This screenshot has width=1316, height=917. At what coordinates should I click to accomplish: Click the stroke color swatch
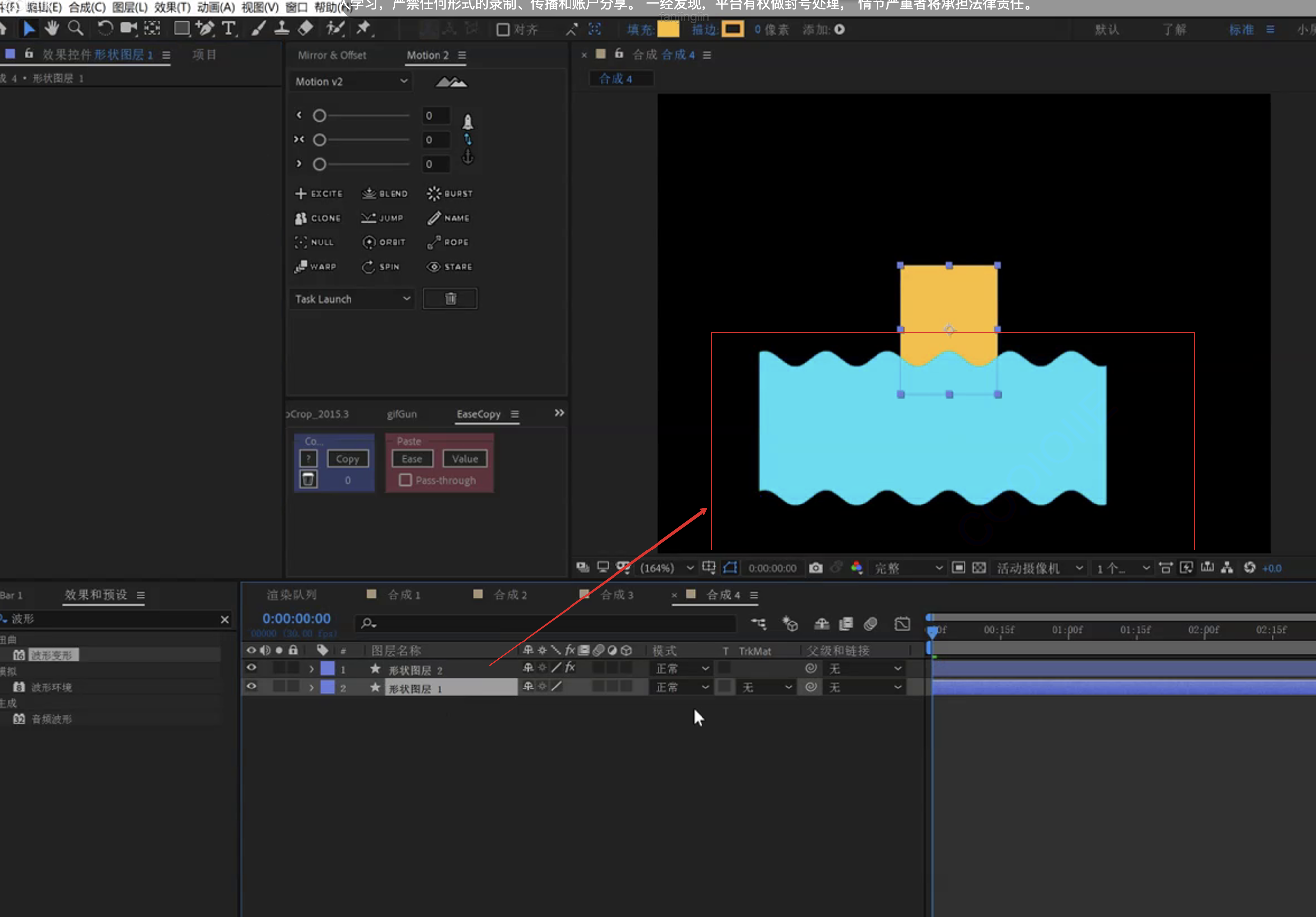click(733, 29)
